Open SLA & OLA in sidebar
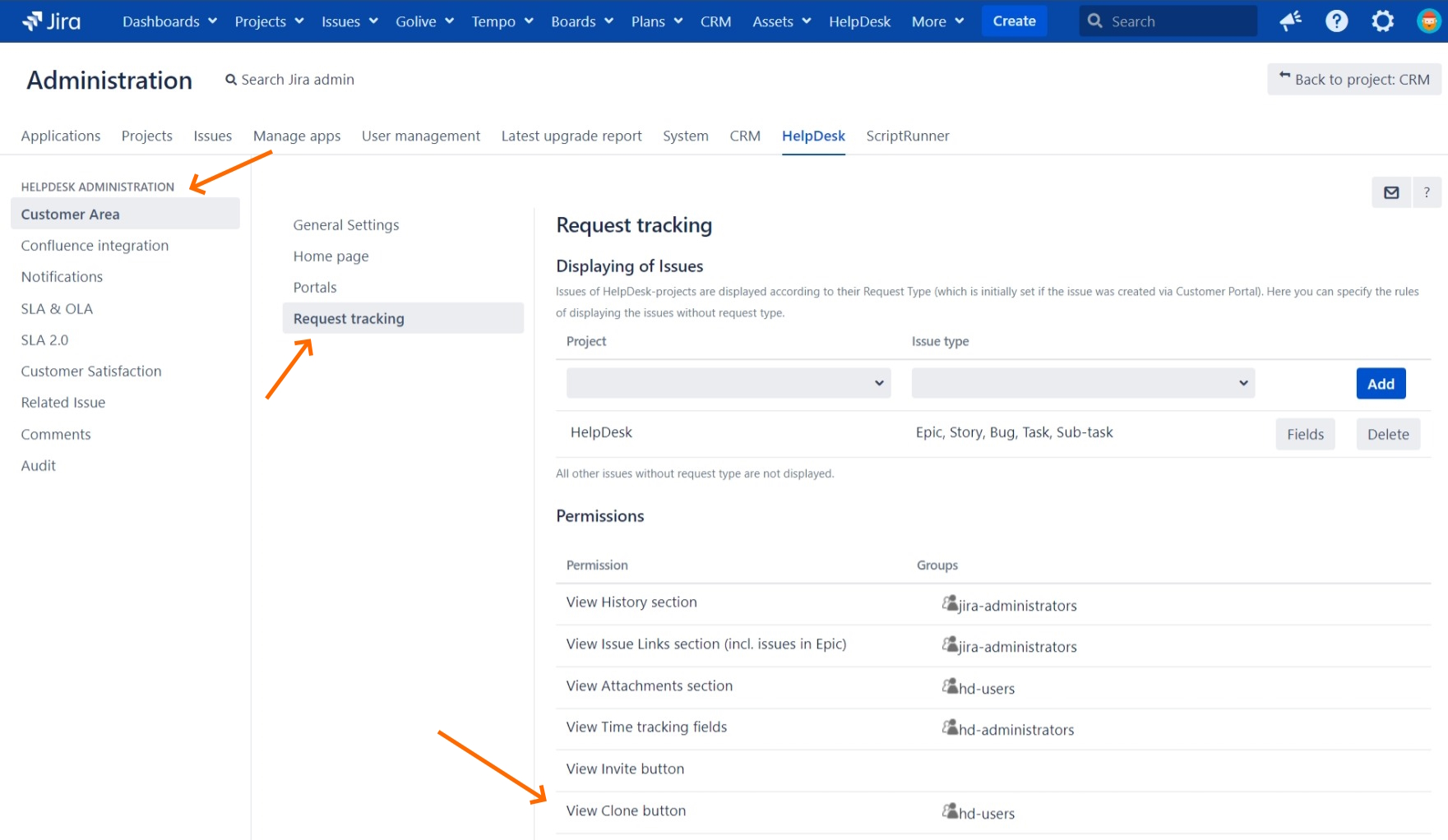Screen dimensions: 1448x840 pos(57,309)
